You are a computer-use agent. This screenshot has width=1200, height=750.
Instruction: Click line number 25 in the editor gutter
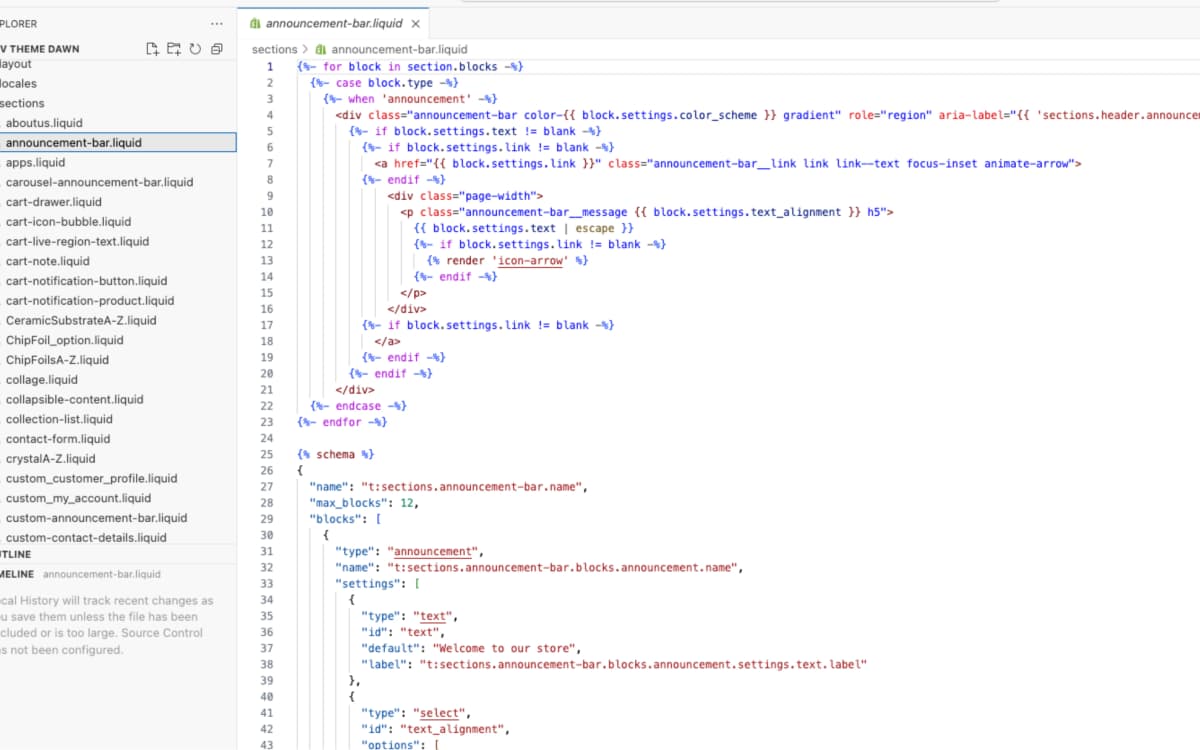point(268,453)
